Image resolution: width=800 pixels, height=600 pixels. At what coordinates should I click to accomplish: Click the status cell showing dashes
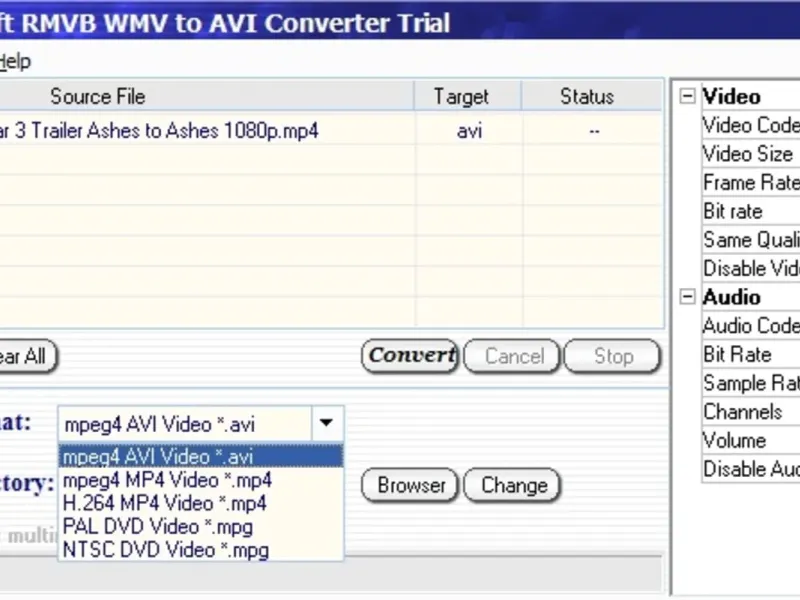594,131
